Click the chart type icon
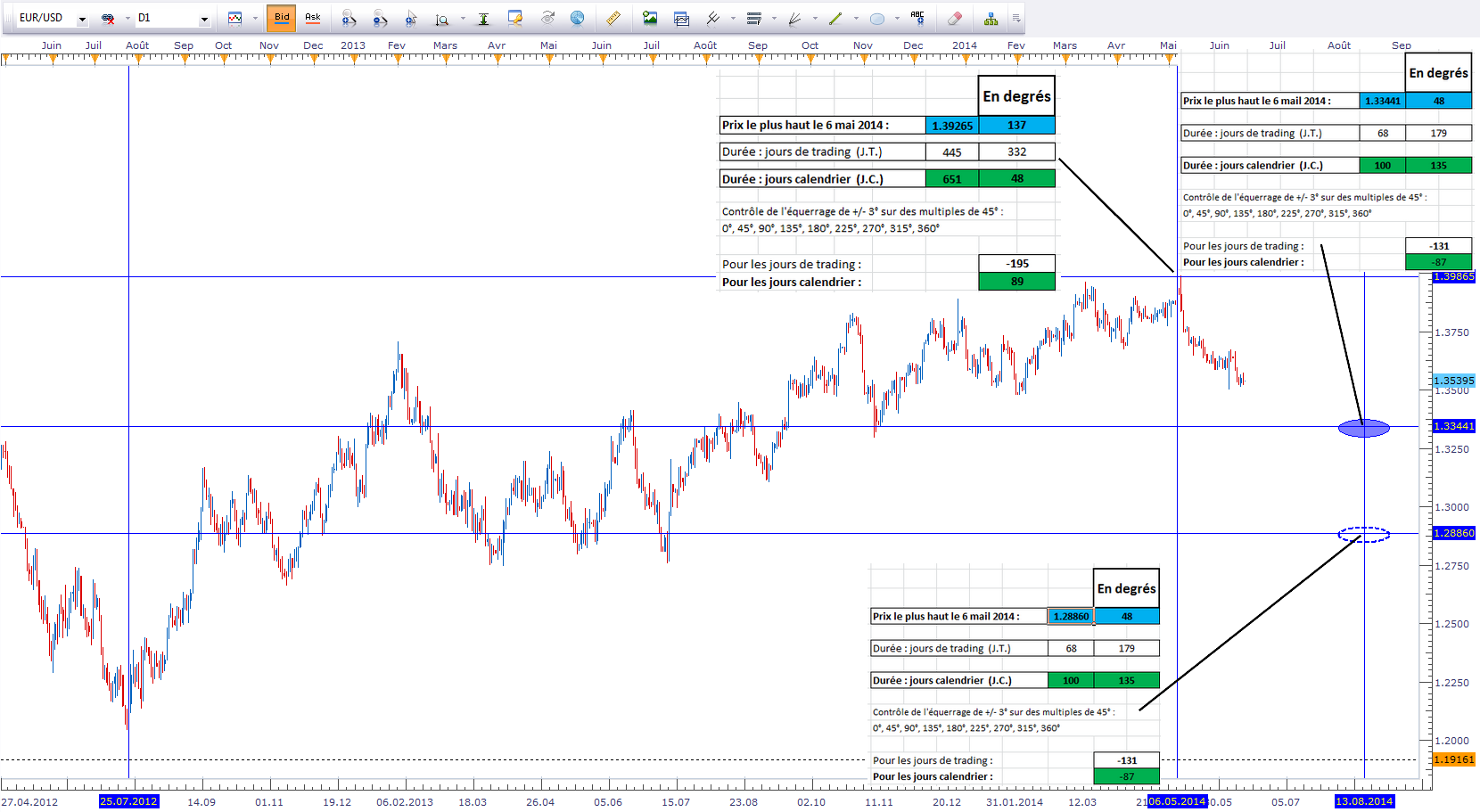The width and height of the screenshot is (1480, 812). (x=235, y=18)
